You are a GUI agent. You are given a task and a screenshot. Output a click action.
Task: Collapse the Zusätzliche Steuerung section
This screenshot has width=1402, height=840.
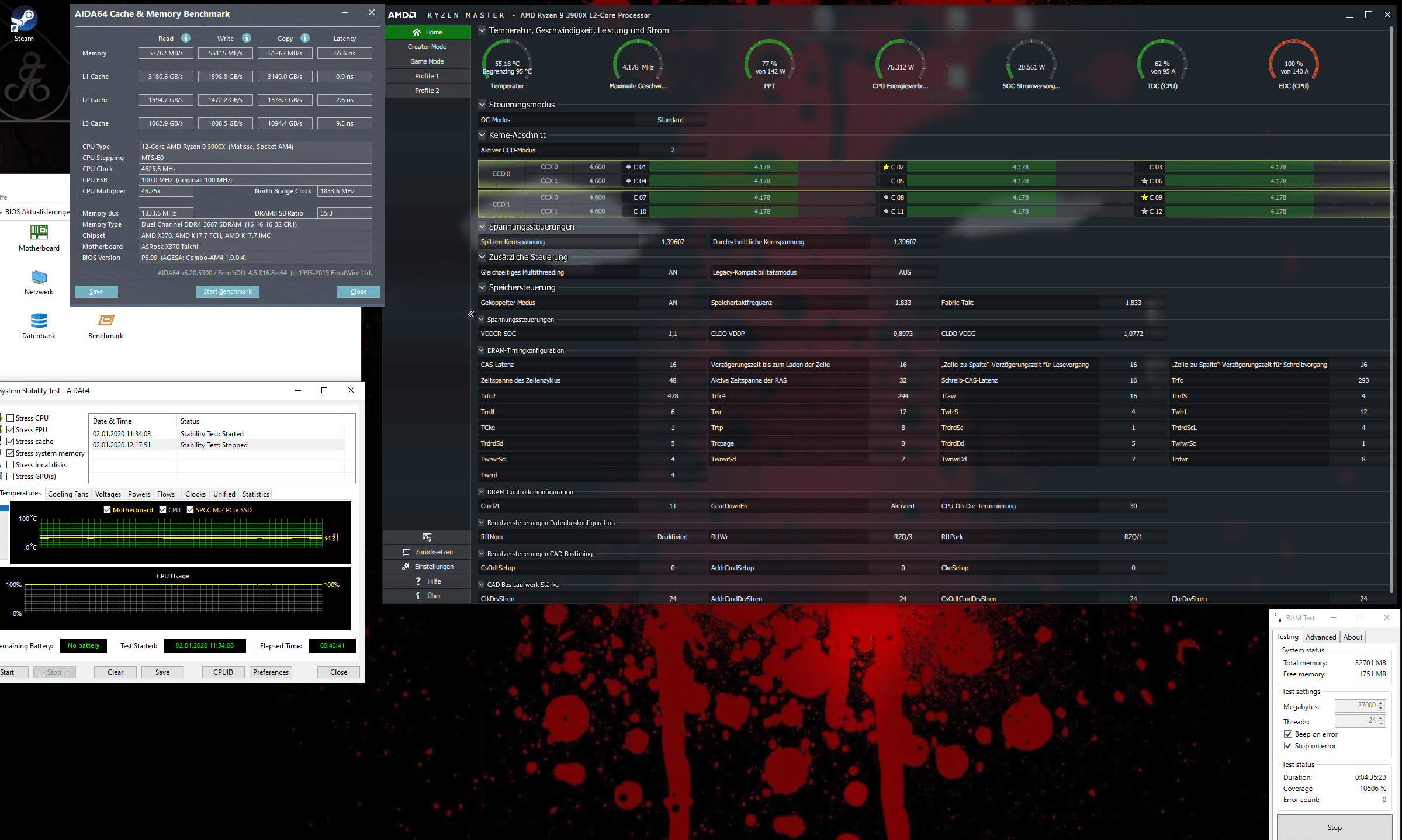coord(482,257)
